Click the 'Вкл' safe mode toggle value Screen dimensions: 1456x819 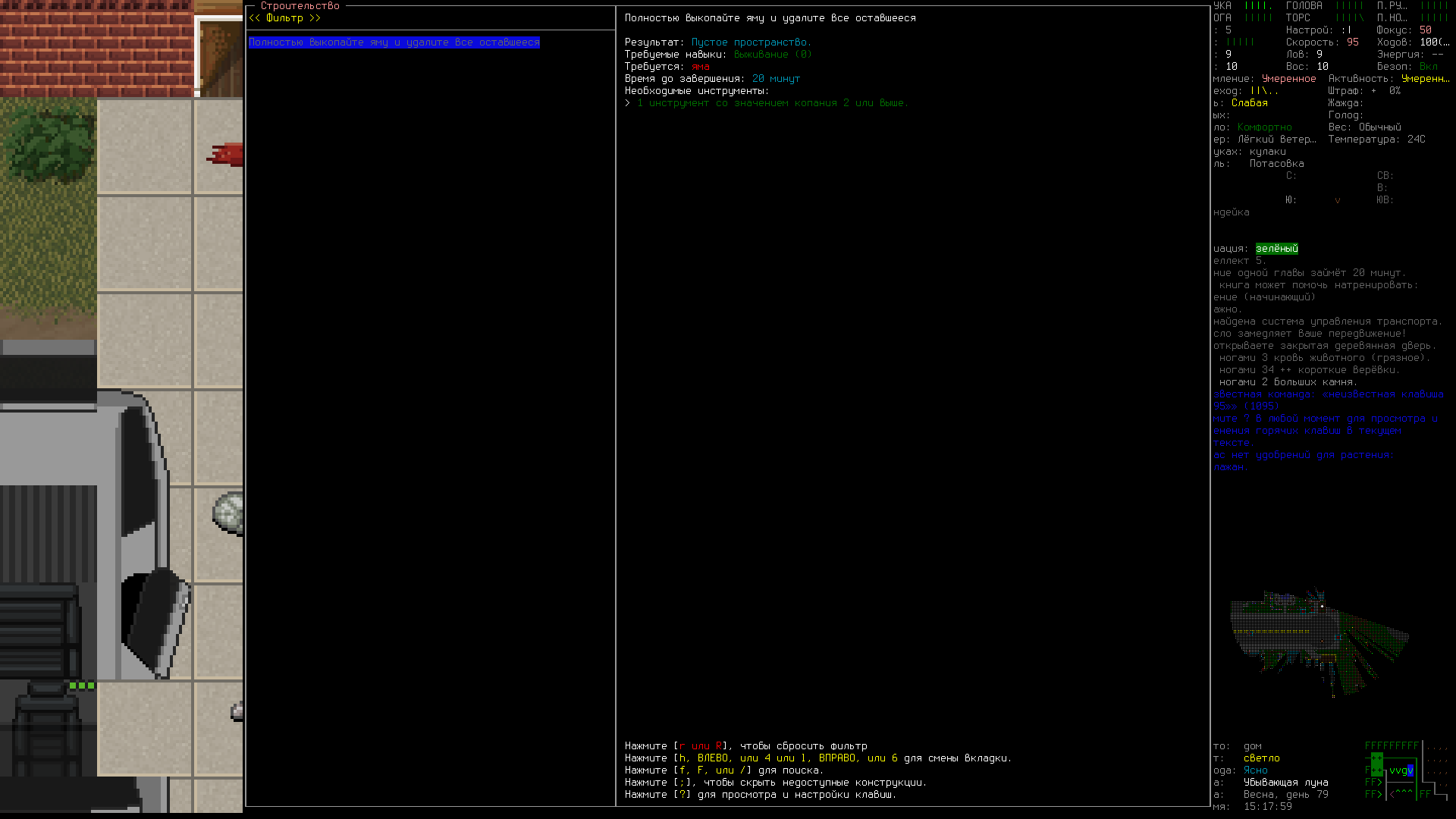[1428, 67]
